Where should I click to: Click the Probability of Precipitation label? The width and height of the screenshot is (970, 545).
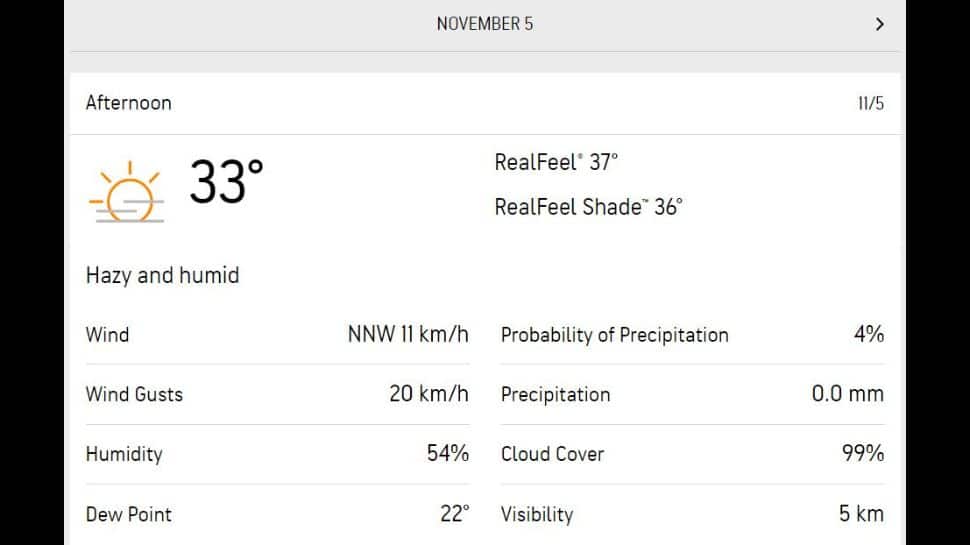(615, 335)
